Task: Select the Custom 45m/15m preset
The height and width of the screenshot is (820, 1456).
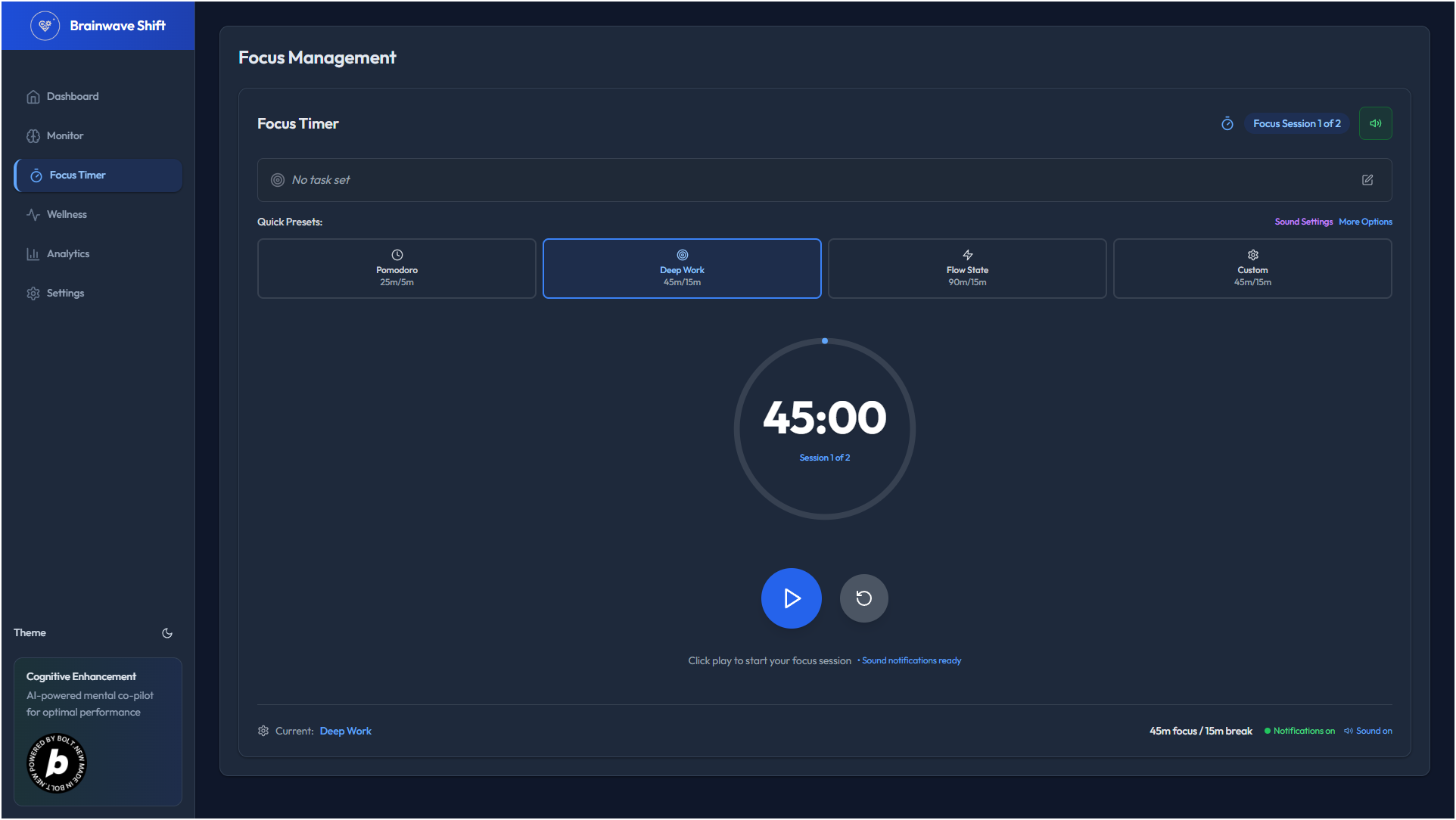Action: point(1252,269)
